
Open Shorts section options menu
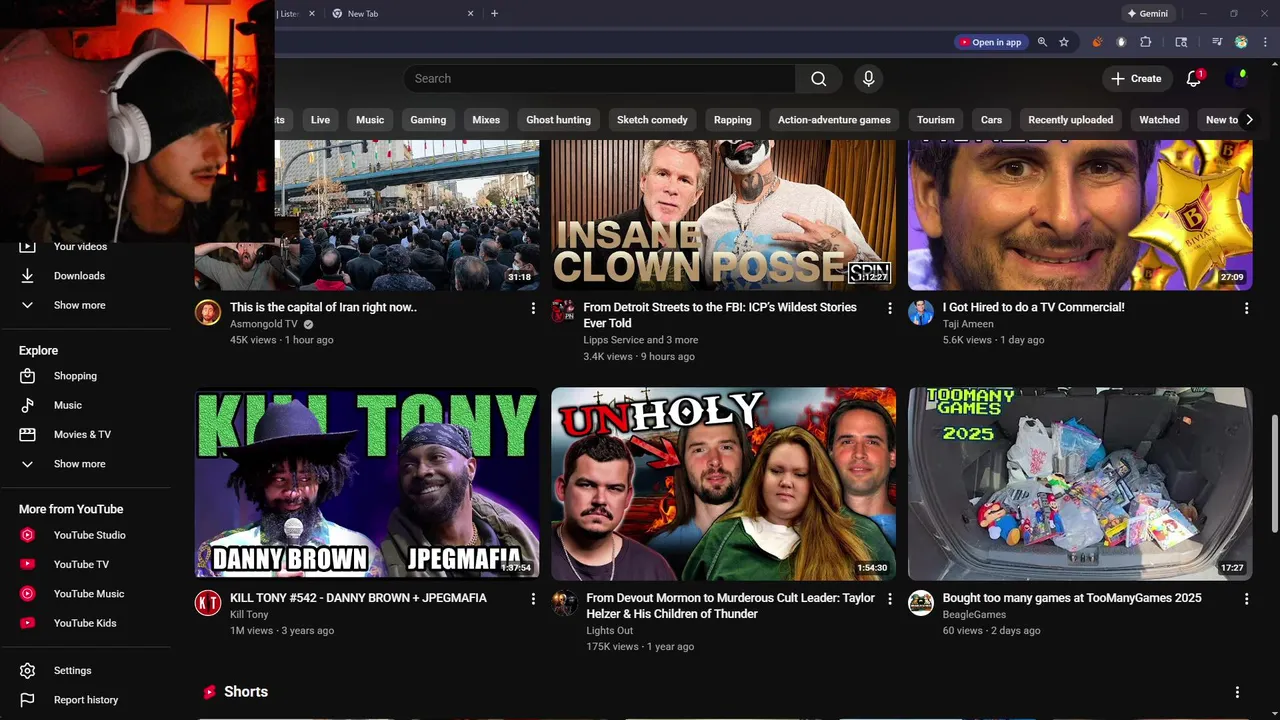(x=1237, y=692)
